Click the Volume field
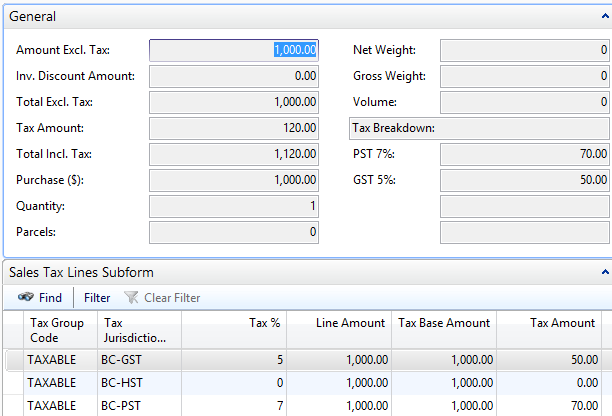 [525, 102]
